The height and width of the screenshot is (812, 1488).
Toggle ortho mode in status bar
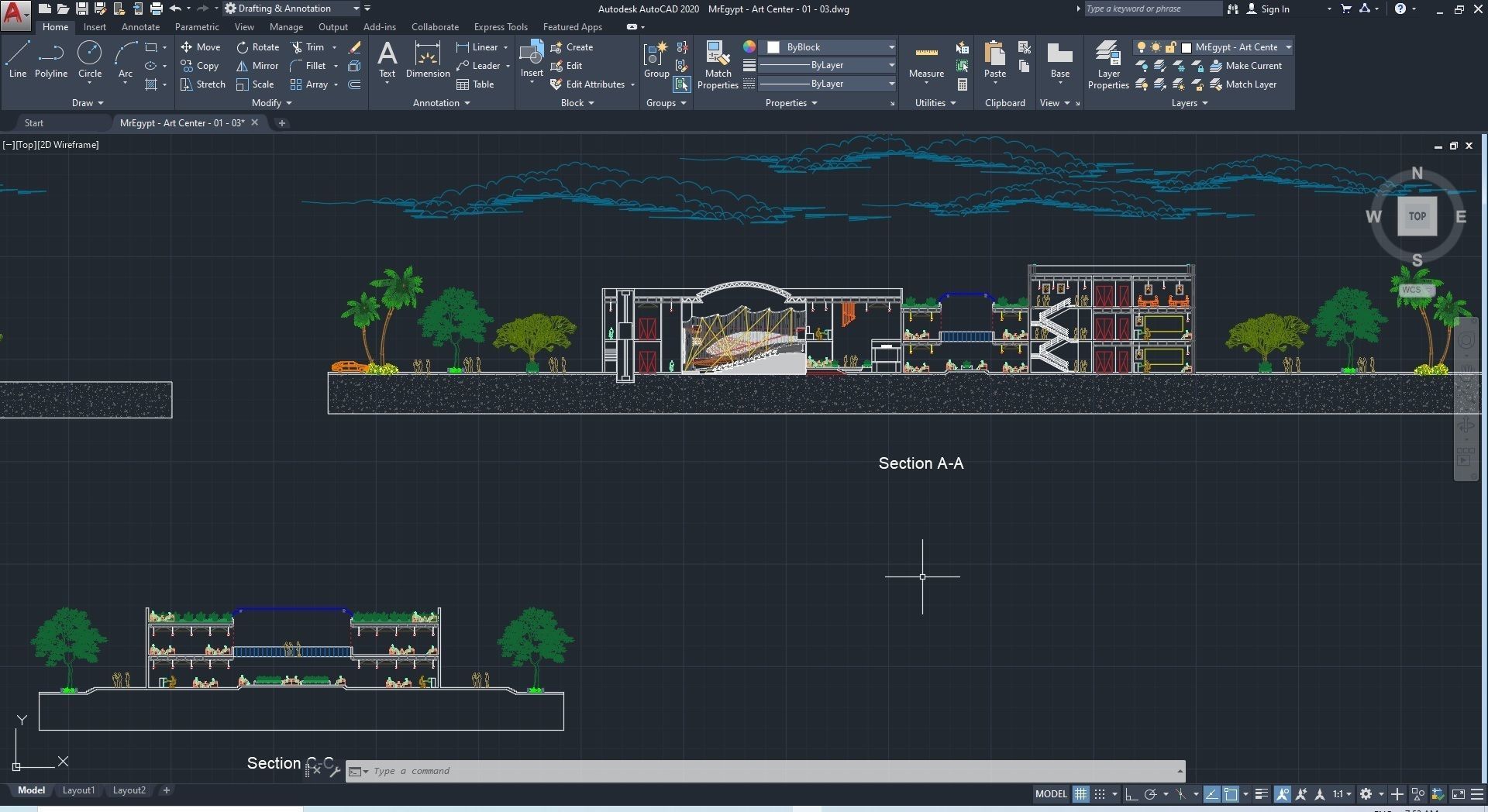1131,794
